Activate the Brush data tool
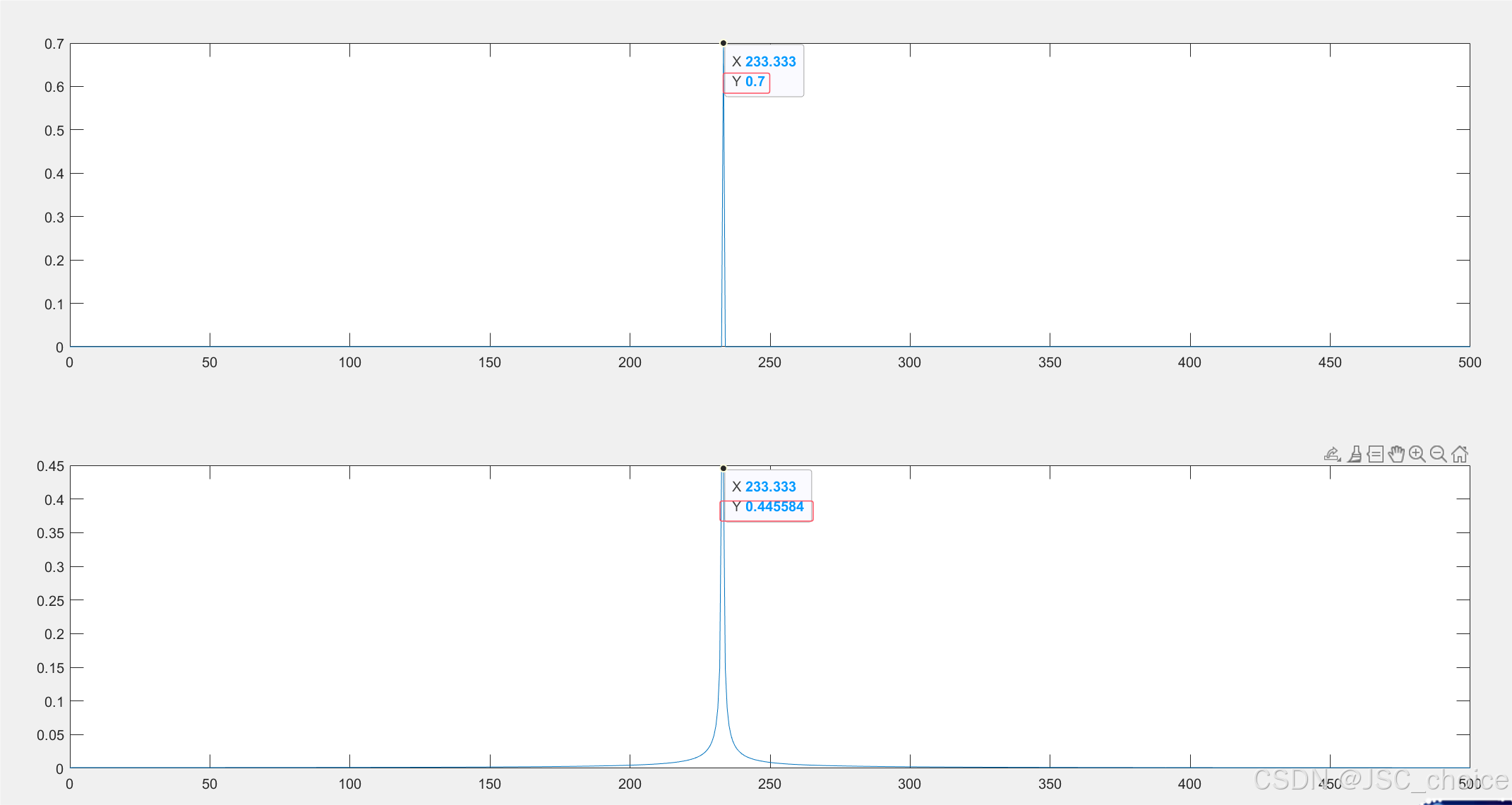Image resolution: width=1512 pixels, height=805 pixels. (x=1354, y=454)
